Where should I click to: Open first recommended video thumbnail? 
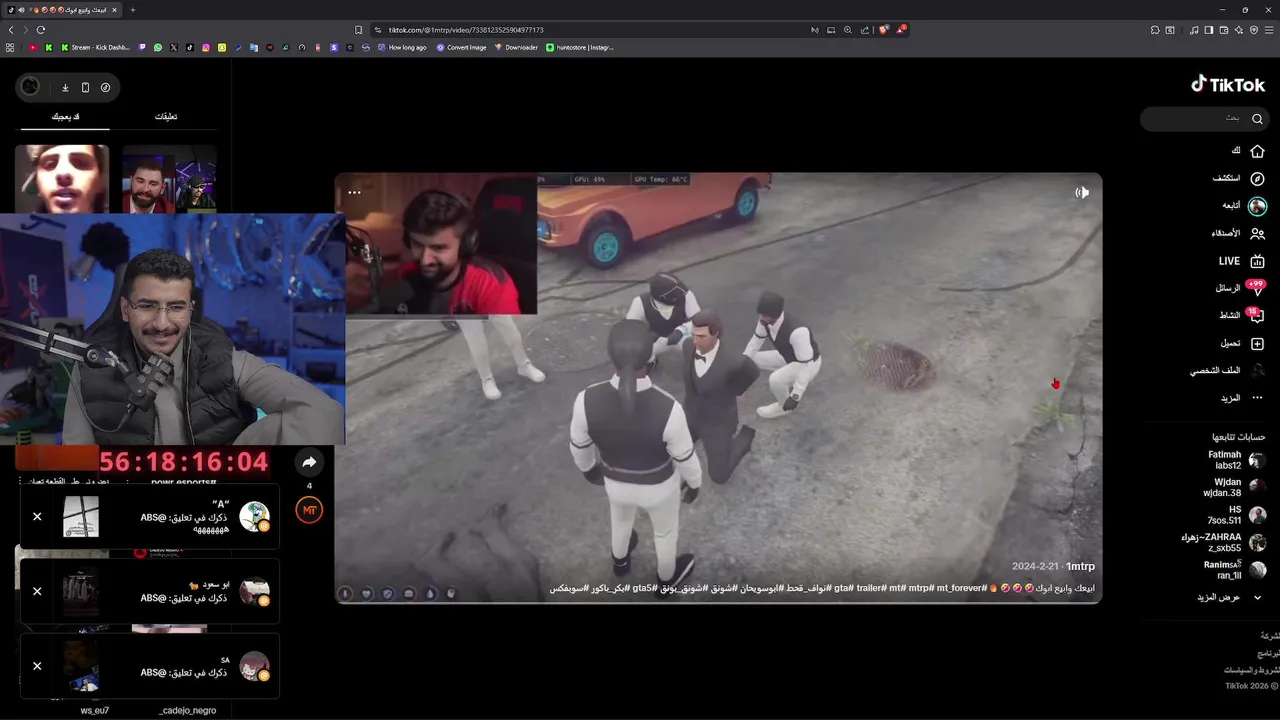(62, 178)
